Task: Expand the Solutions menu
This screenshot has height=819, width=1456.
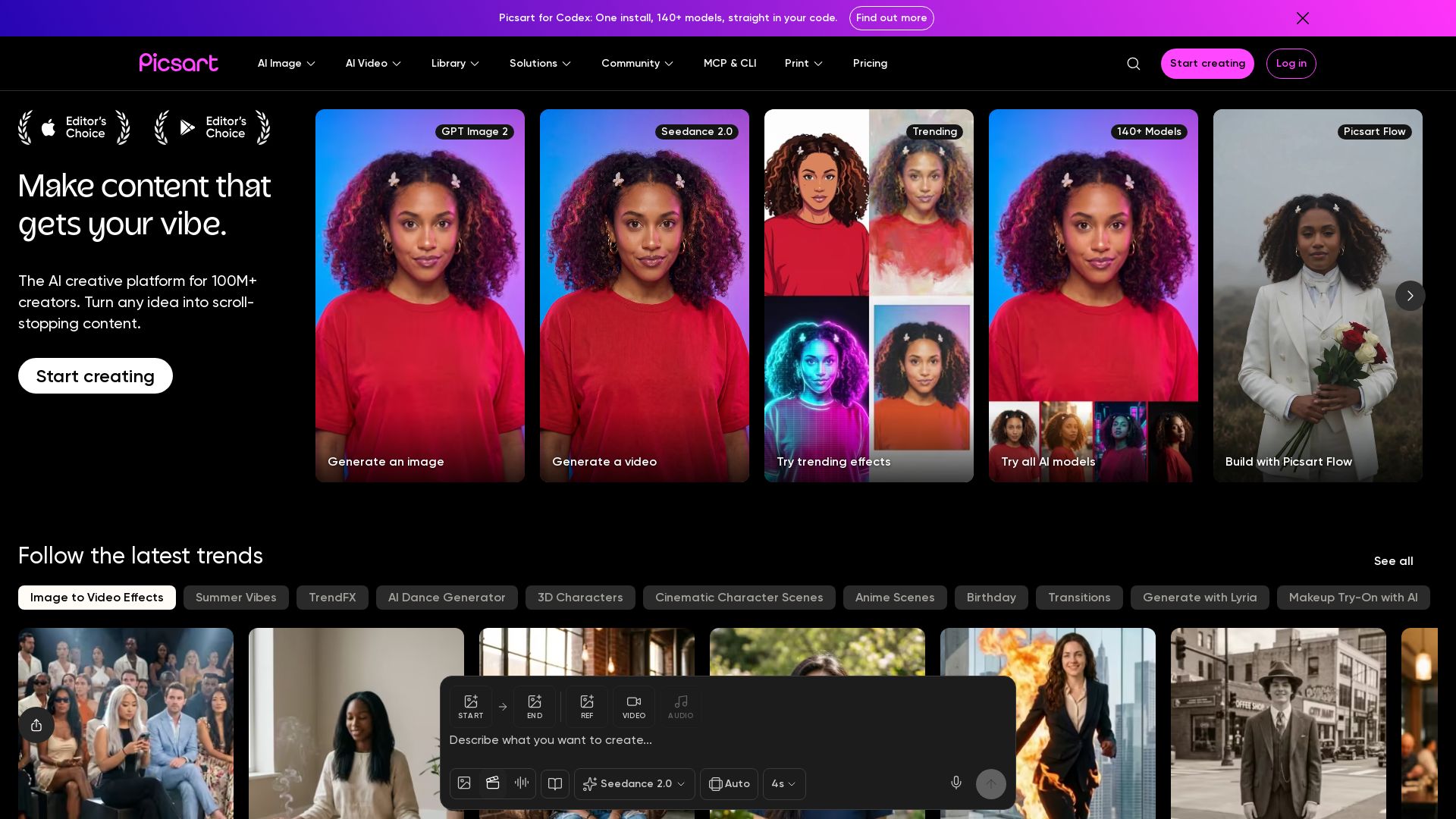Action: tap(540, 64)
